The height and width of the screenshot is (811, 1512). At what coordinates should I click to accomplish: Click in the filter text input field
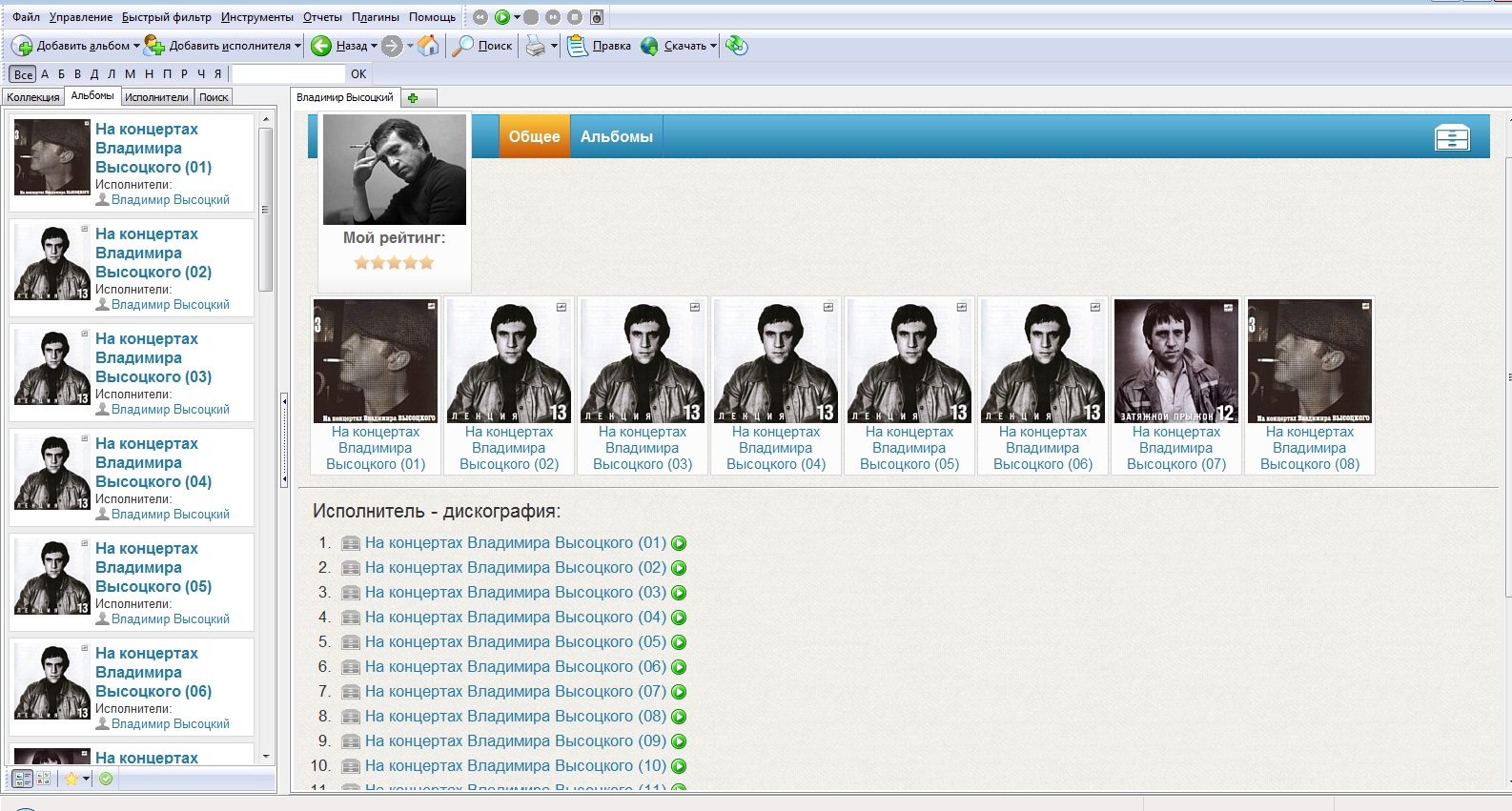pyautogui.click(x=289, y=74)
